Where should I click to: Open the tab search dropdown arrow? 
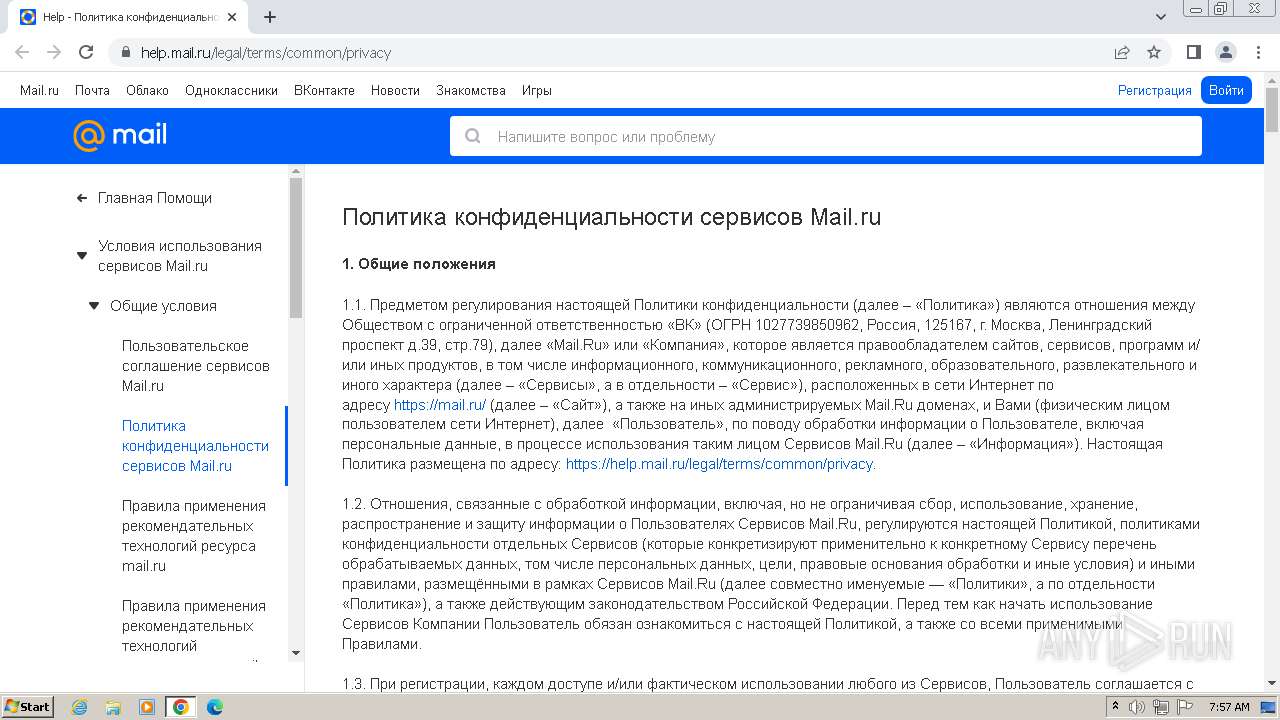pyautogui.click(x=1161, y=17)
